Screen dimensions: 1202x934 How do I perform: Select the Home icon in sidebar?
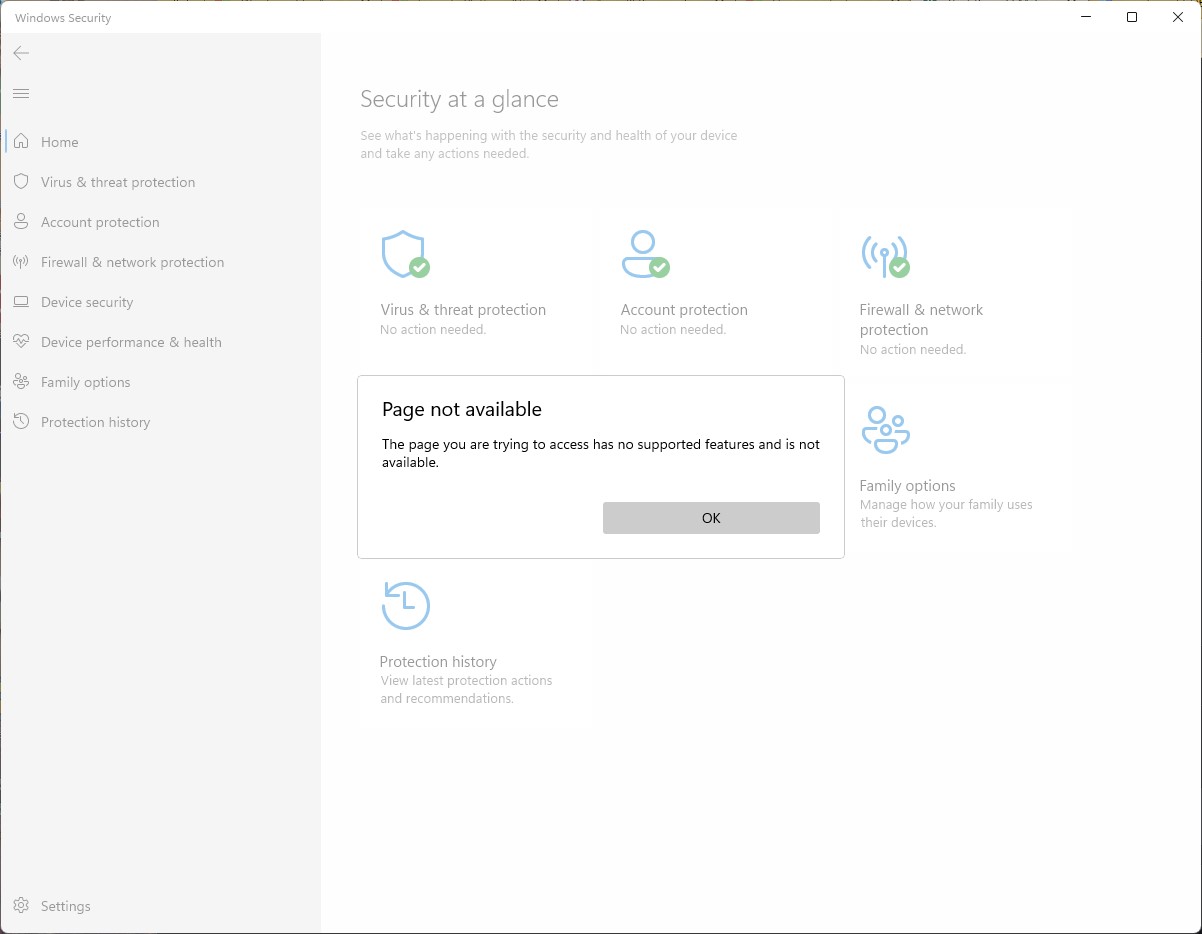coord(21,142)
